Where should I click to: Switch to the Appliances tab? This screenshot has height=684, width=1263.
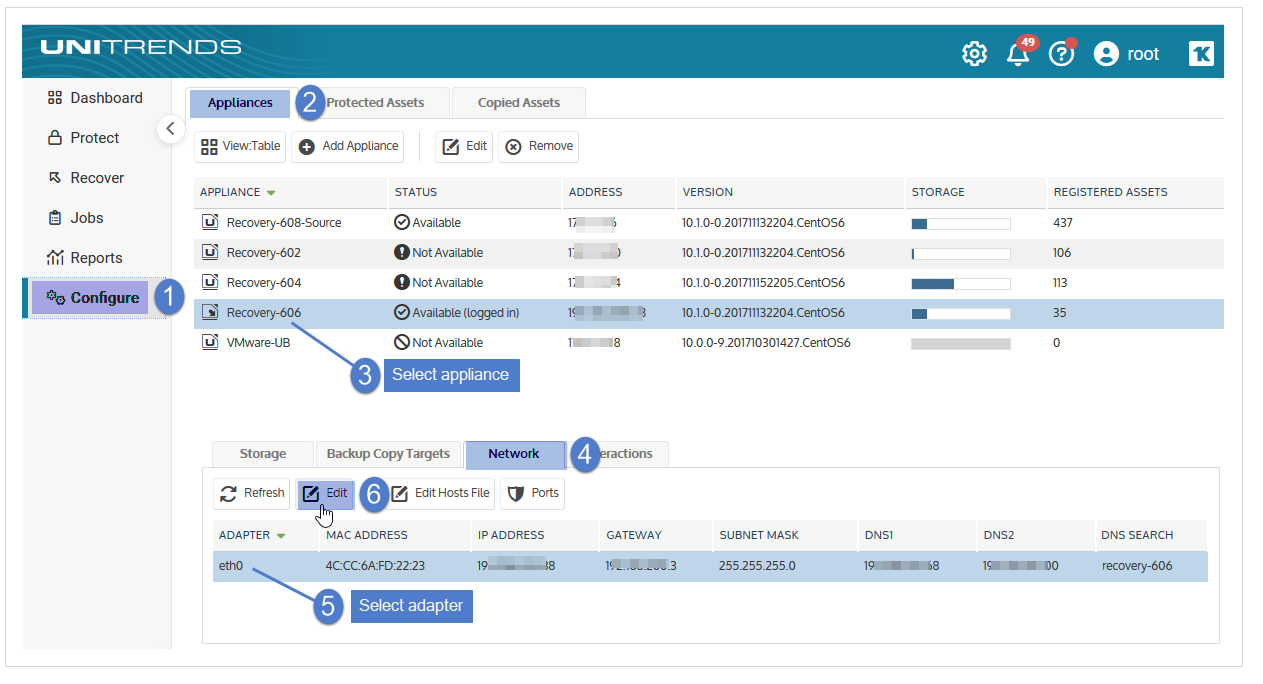click(x=240, y=103)
